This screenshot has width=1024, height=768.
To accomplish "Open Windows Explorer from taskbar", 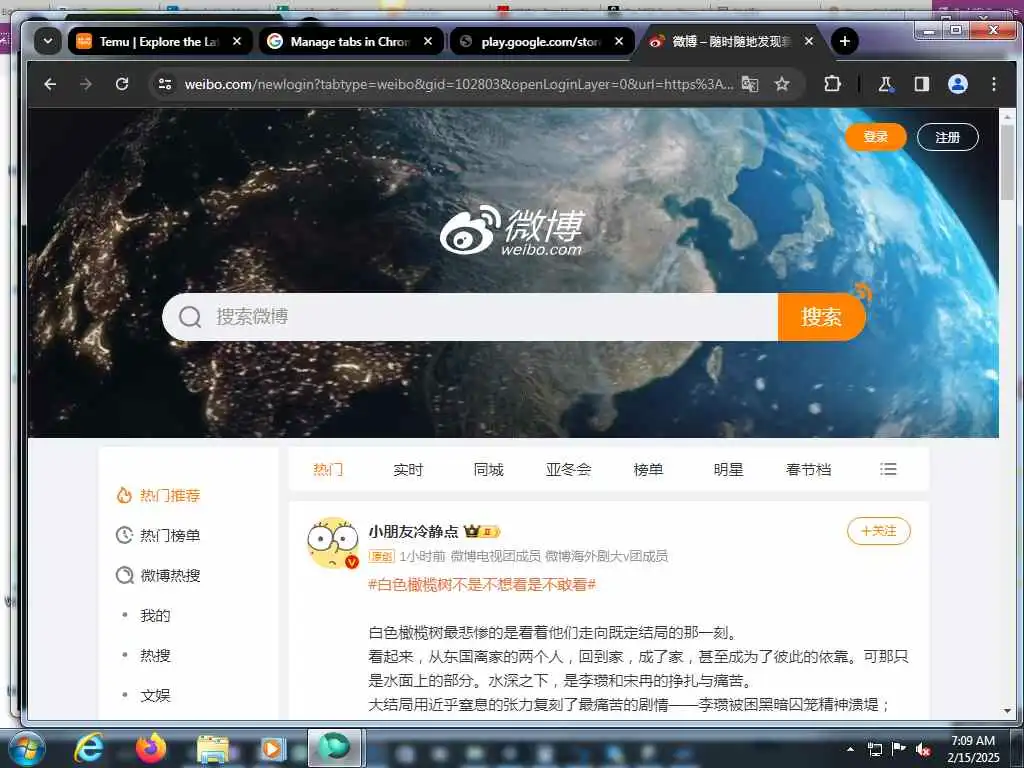I will pyautogui.click(x=212, y=748).
